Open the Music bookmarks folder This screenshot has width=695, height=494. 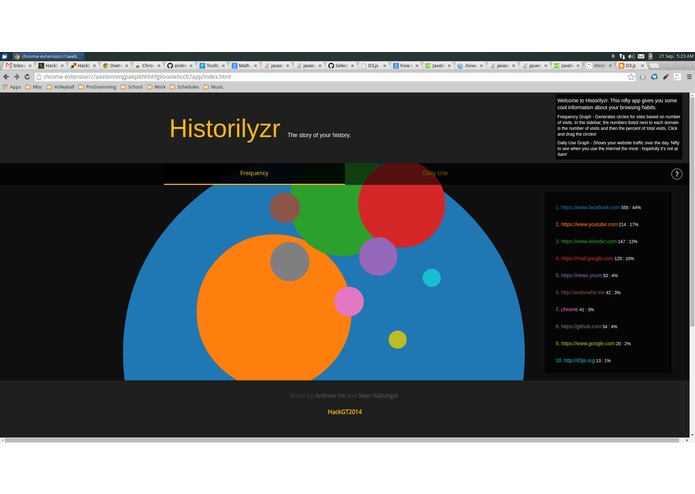tap(213, 87)
